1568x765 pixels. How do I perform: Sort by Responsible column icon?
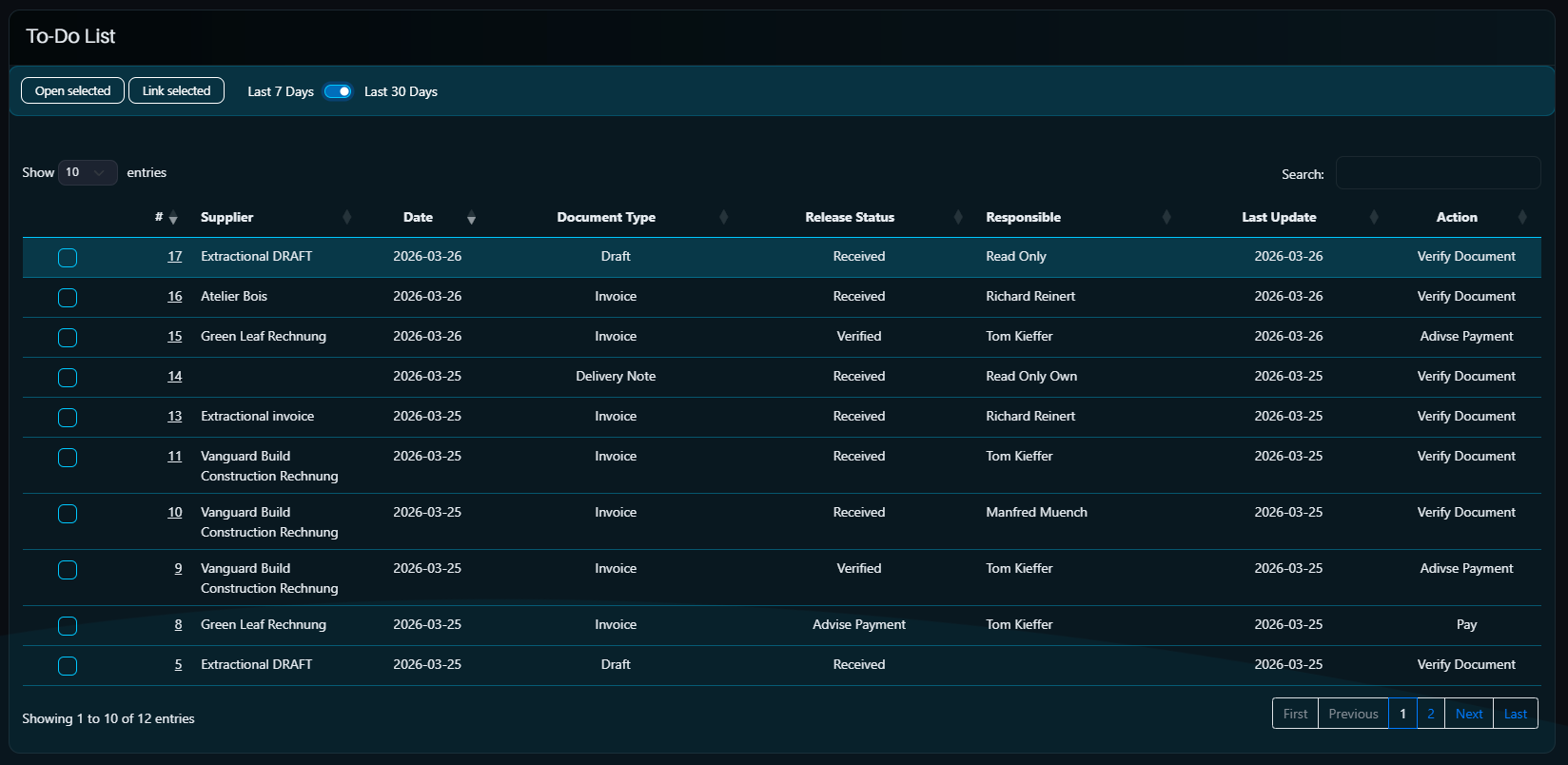click(1166, 218)
